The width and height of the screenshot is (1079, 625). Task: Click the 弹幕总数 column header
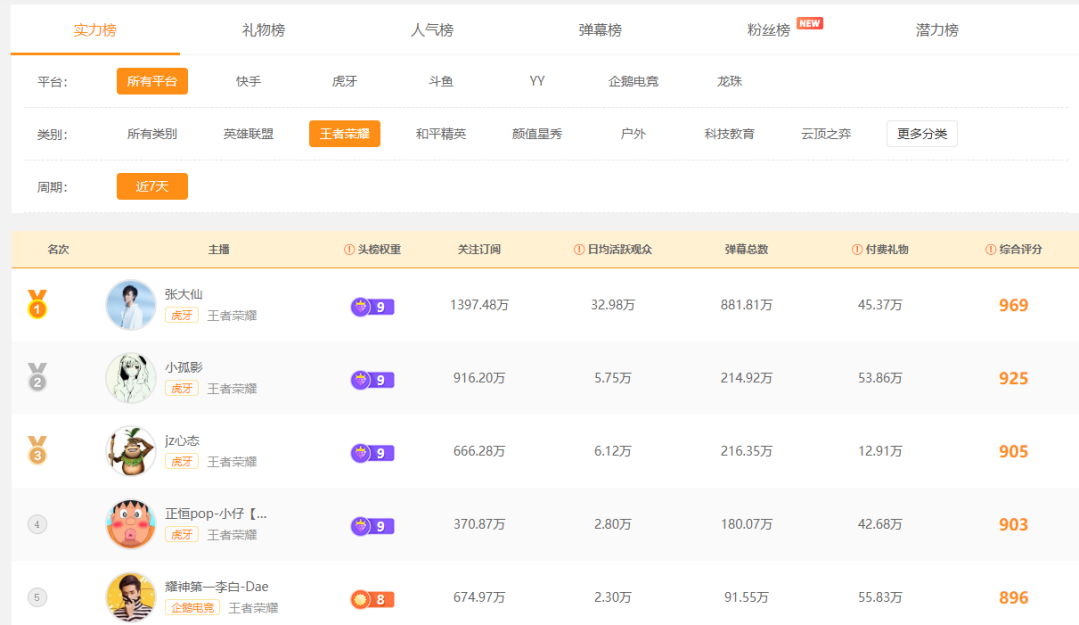point(747,249)
